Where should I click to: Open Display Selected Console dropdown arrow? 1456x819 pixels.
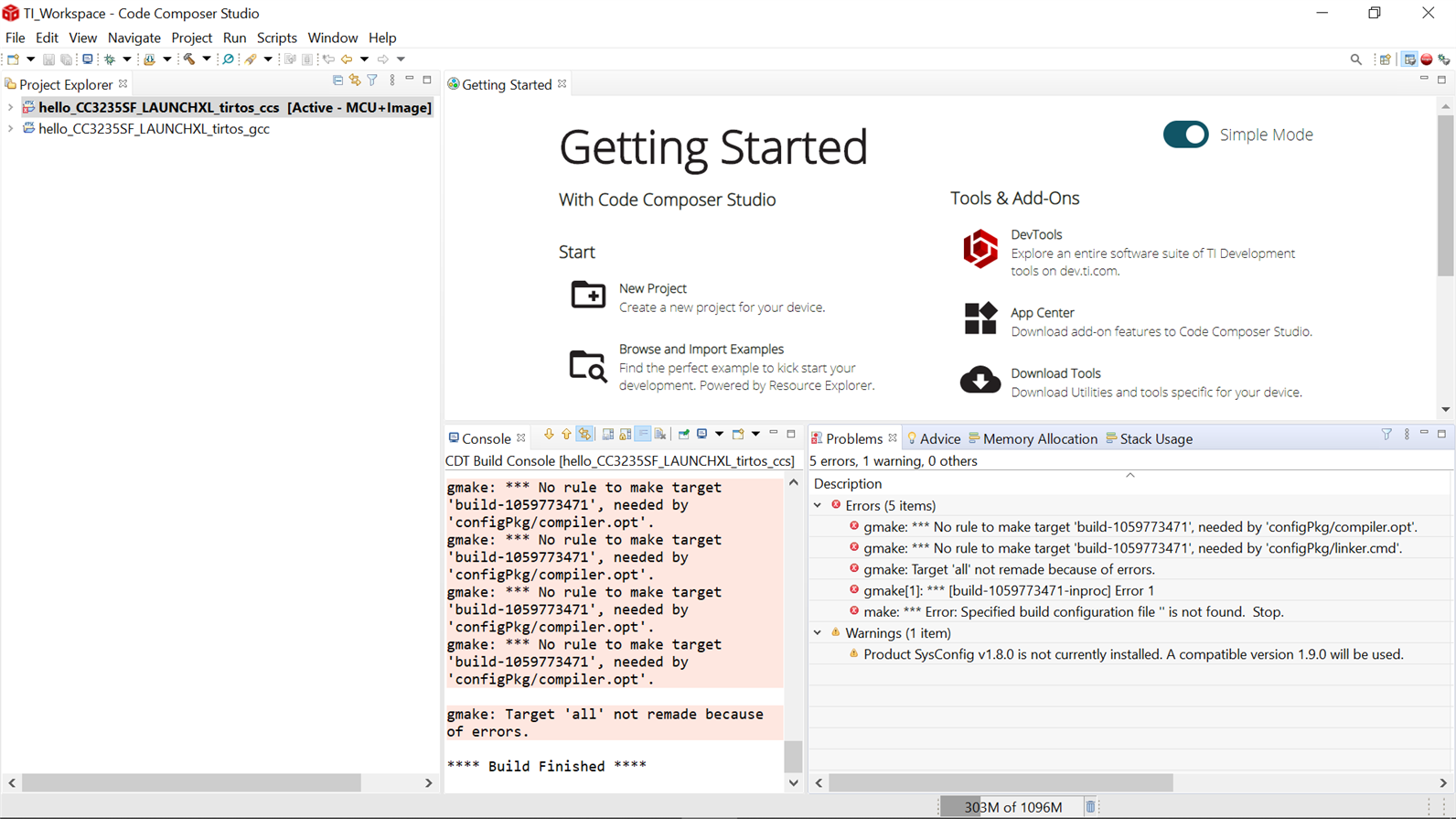coord(720,435)
